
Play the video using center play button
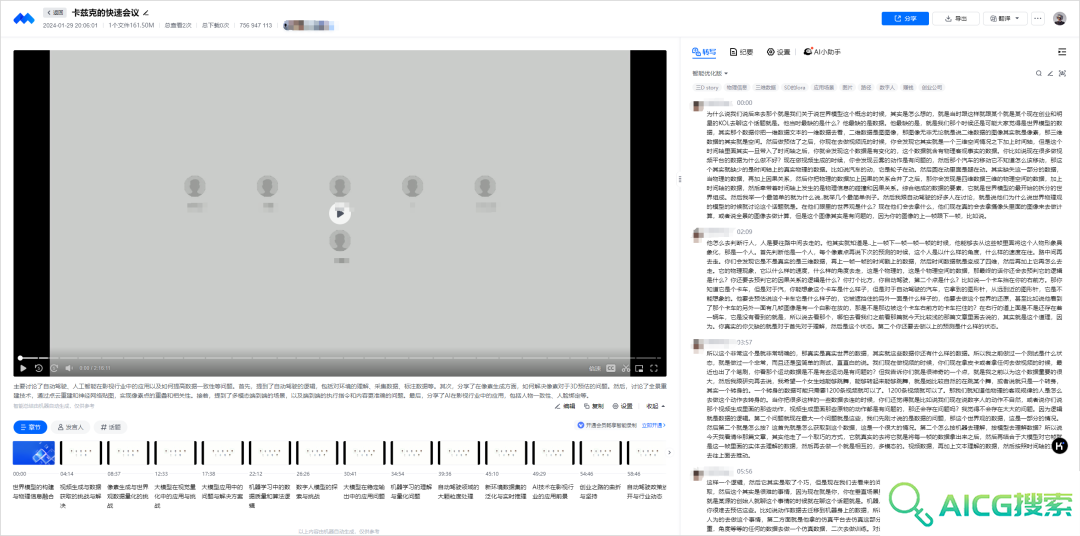(339, 214)
